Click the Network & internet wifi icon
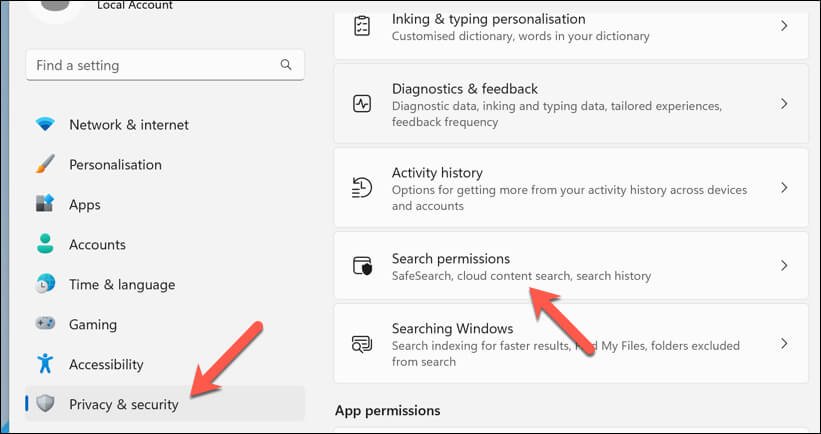821x434 pixels. click(x=45, y=125)
